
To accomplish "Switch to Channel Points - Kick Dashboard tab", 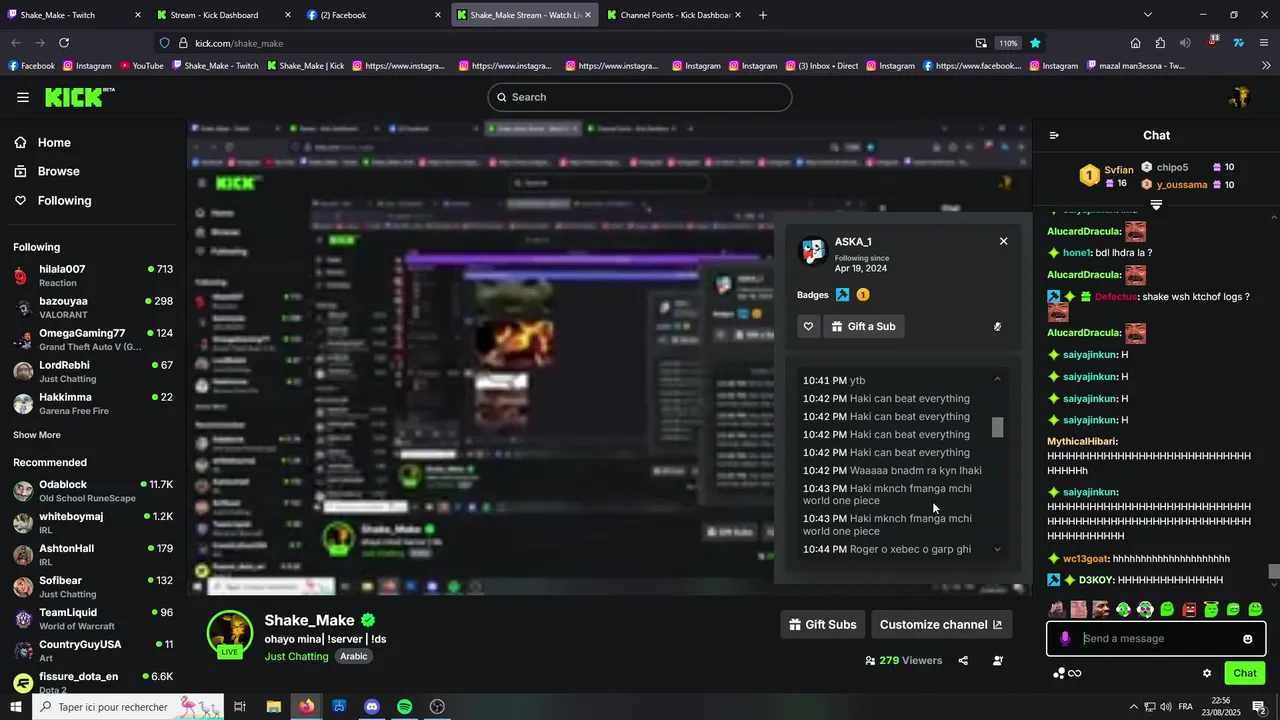I will click(x=674, y=15).
